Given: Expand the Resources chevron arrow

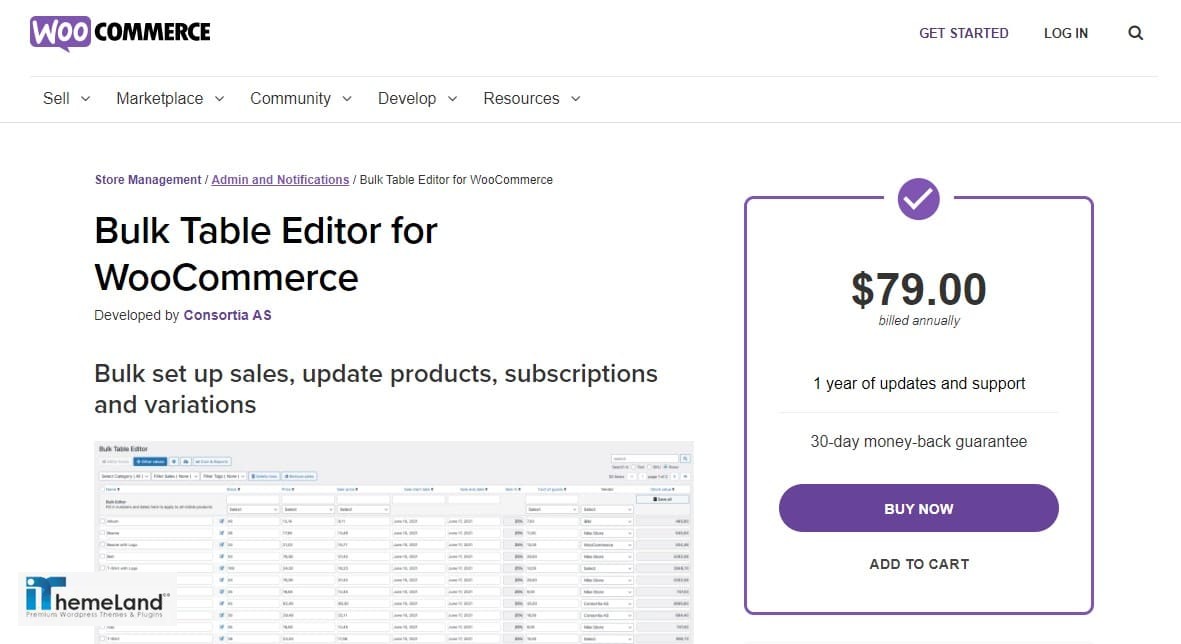Looking at the screenshot, I should coord(575,99).
